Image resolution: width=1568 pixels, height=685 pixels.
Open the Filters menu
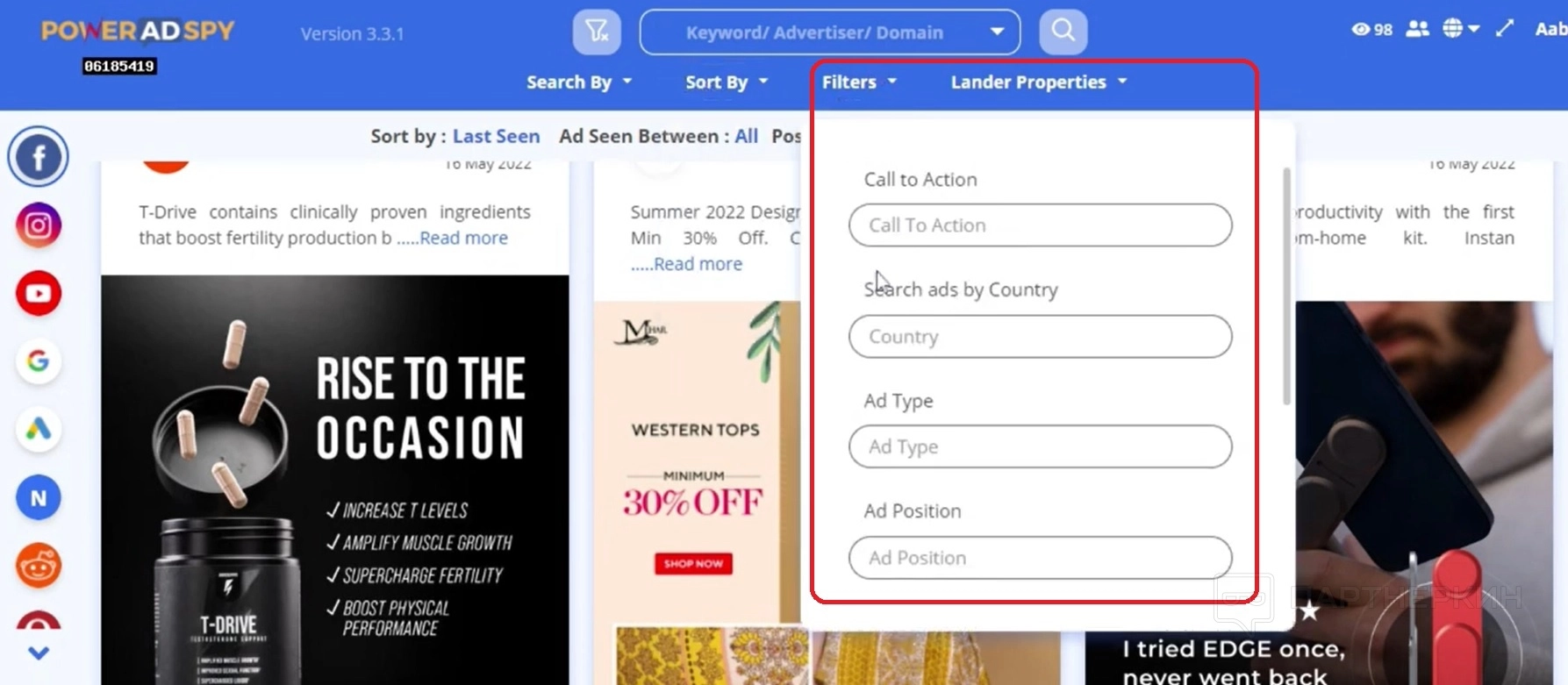point(858,82)
